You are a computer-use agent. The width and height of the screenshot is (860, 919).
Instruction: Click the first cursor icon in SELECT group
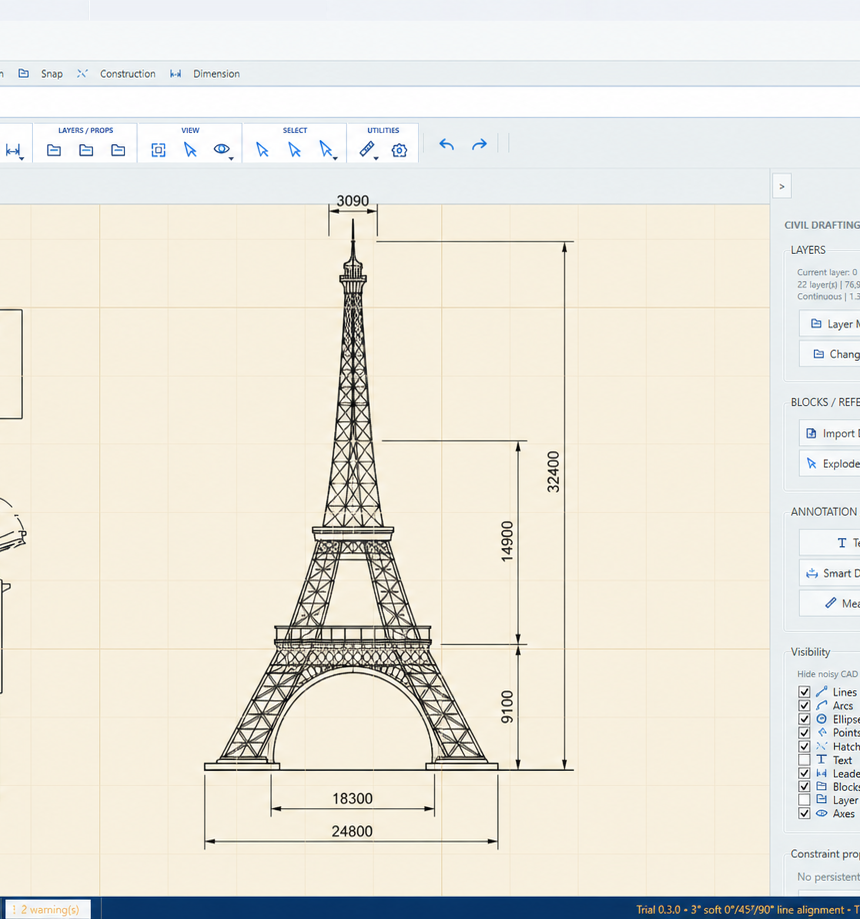(262, 150)
